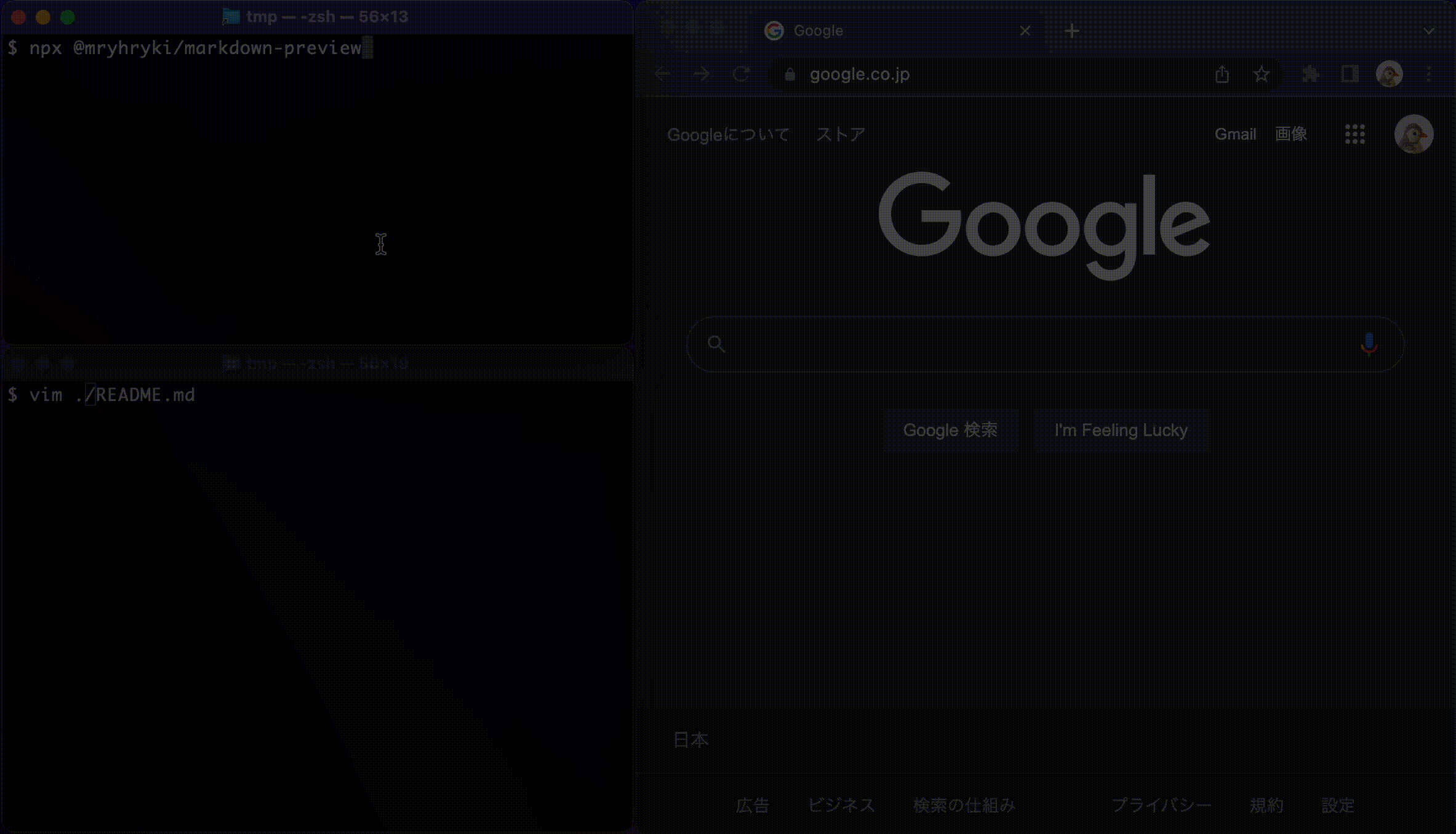Screen dimensions: 1456x834
Task: Click the Google 検索 button
Action: 950,430
